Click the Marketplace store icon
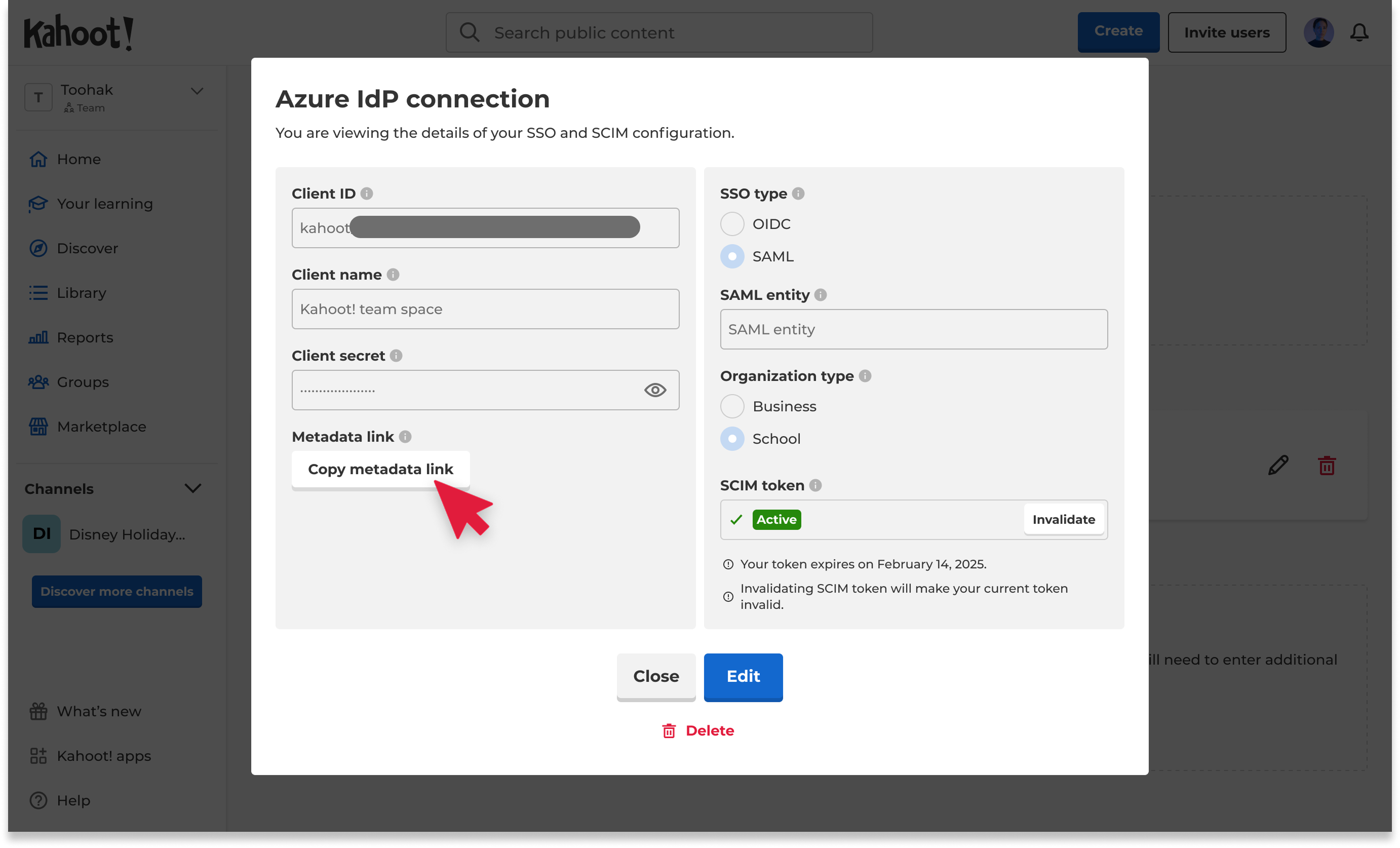Image resolution: width=1400 pixels, height=848 pixels. [x=38, y=427]
